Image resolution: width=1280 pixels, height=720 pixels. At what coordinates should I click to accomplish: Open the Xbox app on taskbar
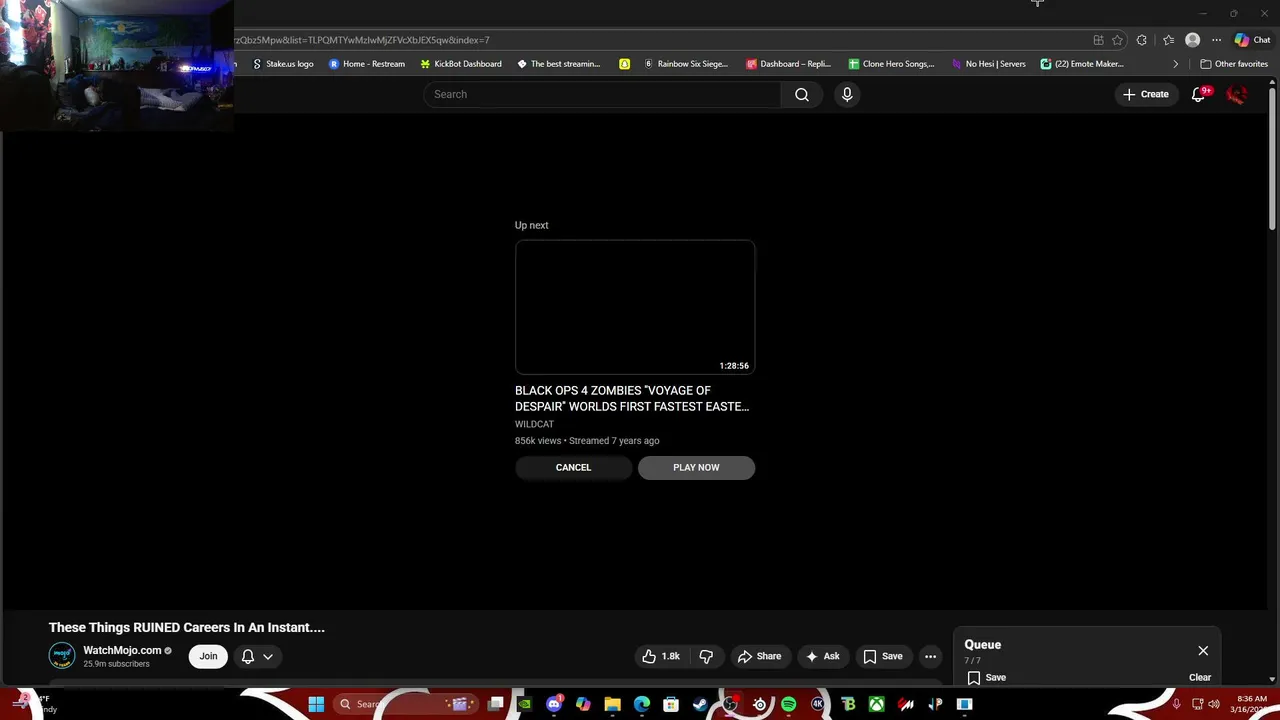(x=877, y=704)
